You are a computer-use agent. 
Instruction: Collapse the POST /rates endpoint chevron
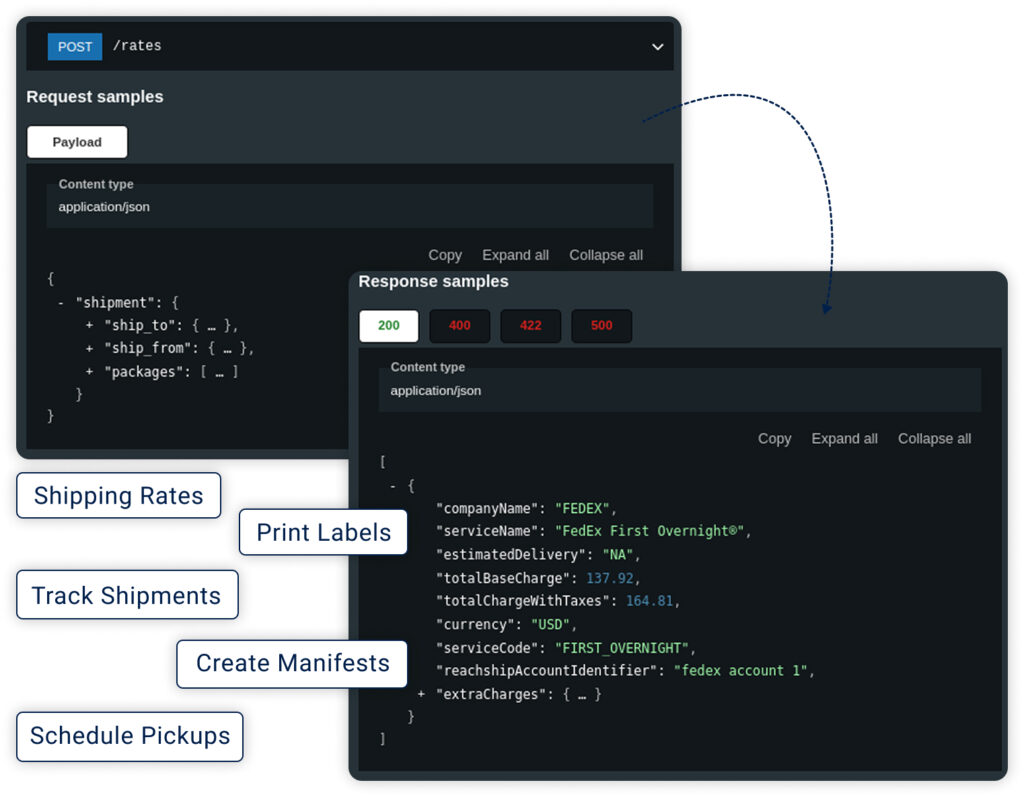pyautogui.click(x=657, y=47)
